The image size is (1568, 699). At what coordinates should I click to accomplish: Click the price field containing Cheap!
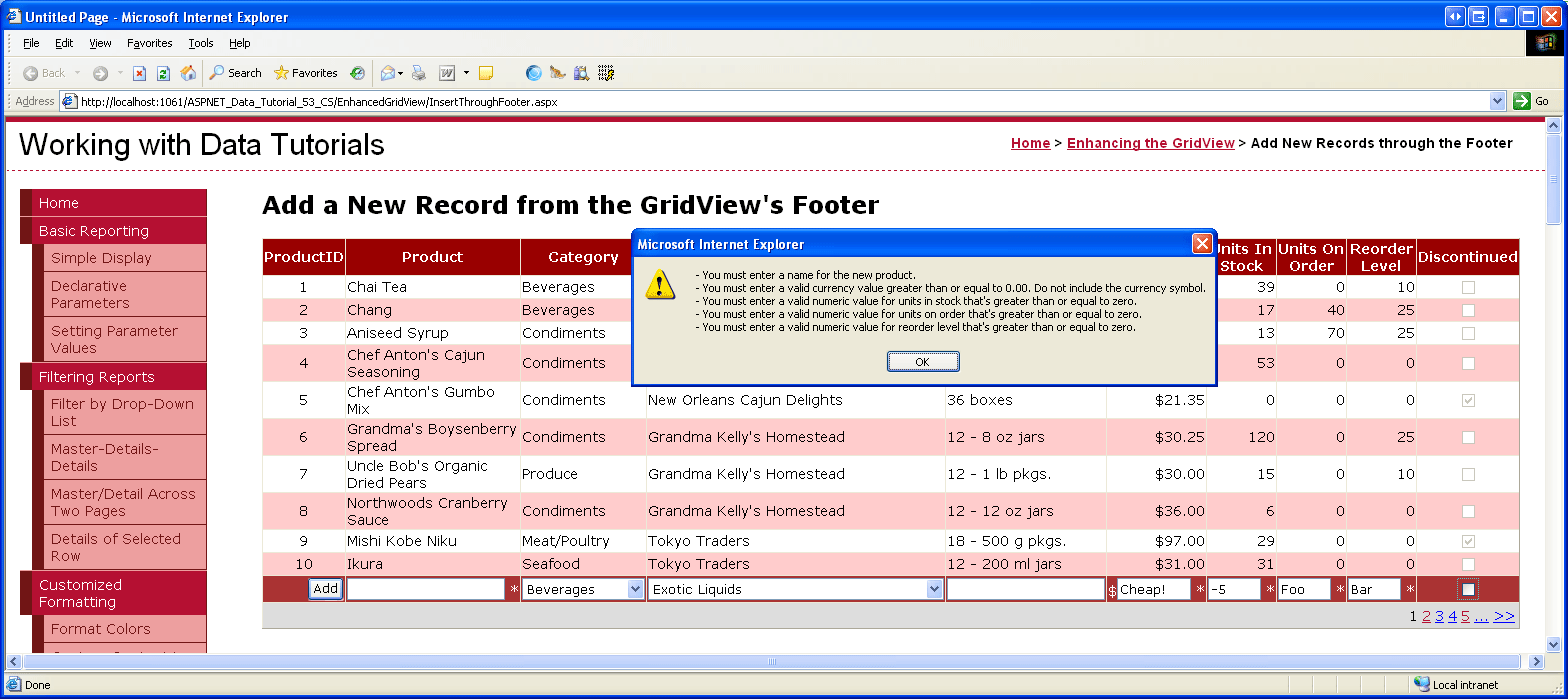pyautogui.click(x=1154, y=589)
